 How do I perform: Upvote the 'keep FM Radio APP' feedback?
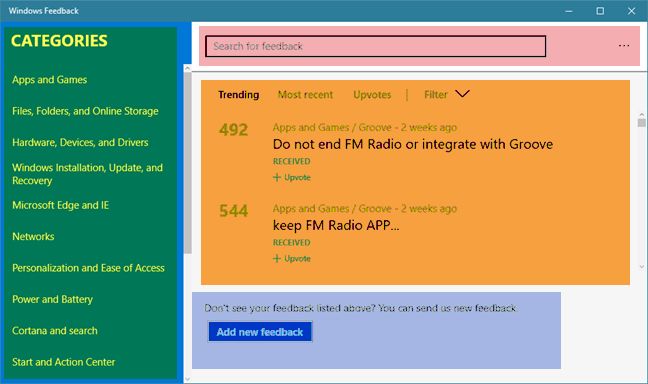pyautogui.click(x=292, y=258)
